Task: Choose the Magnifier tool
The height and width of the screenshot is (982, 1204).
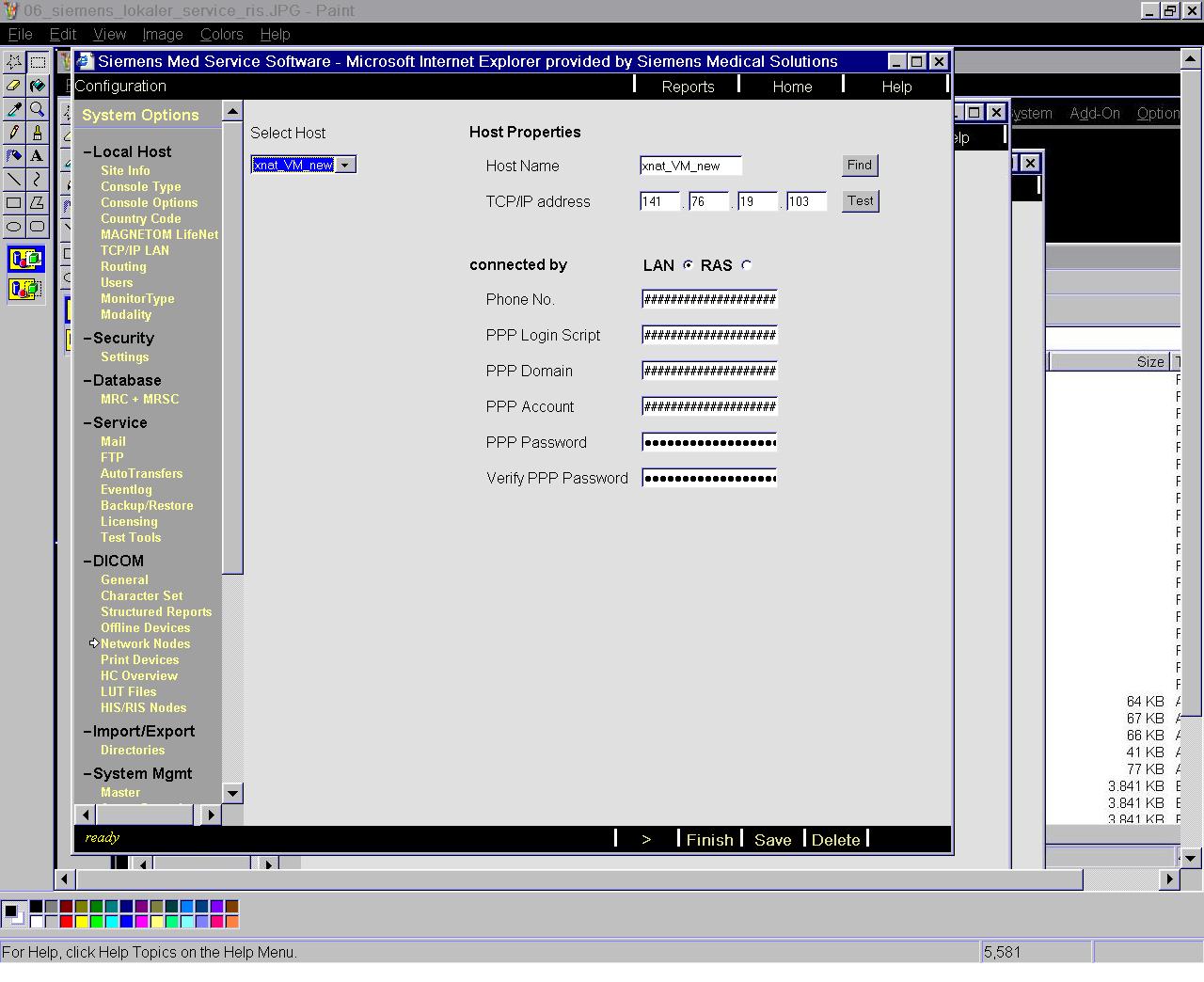Action: pos(37,109)
